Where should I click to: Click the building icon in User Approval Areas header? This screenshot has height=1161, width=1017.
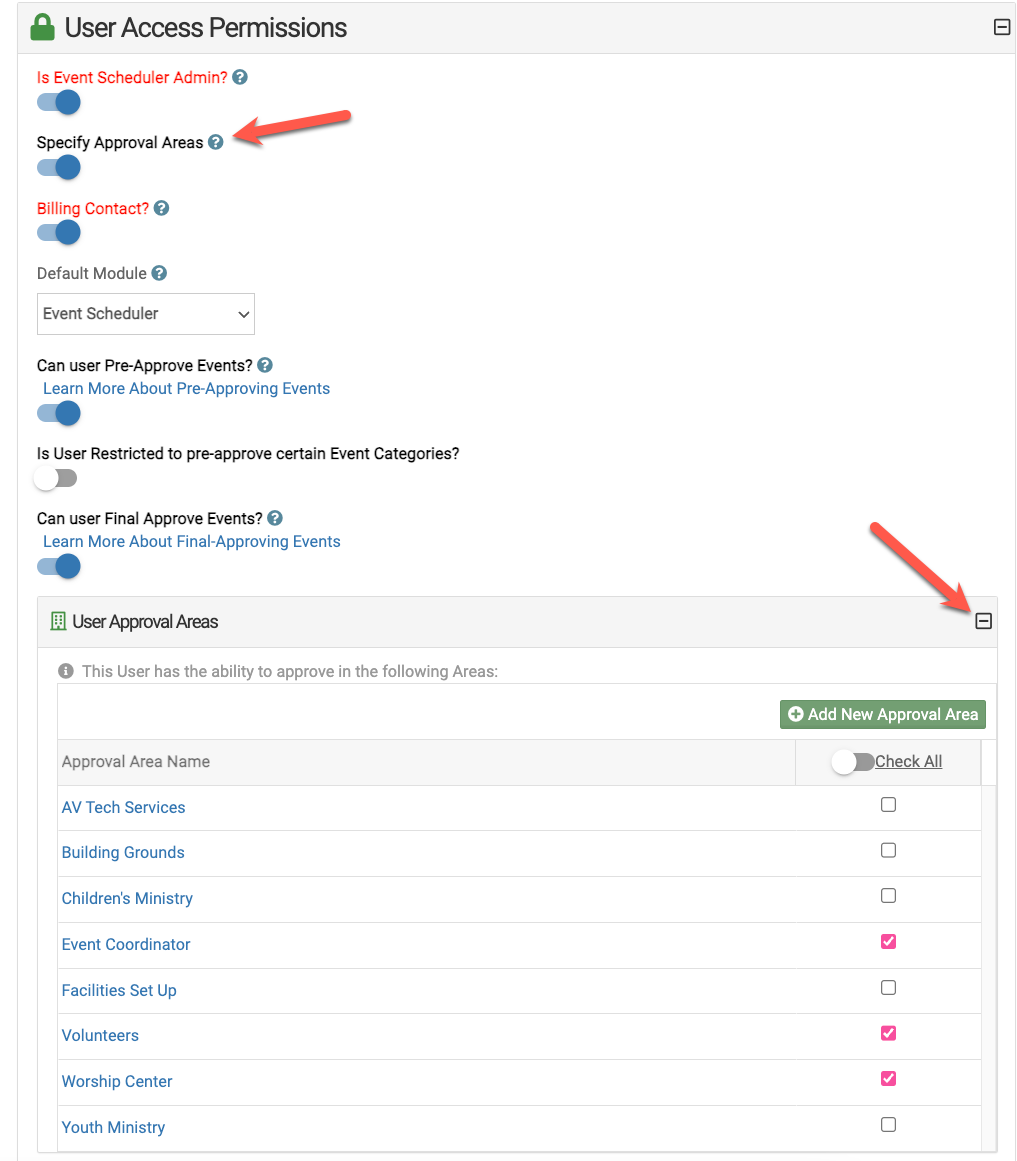(x=57, y=621)
